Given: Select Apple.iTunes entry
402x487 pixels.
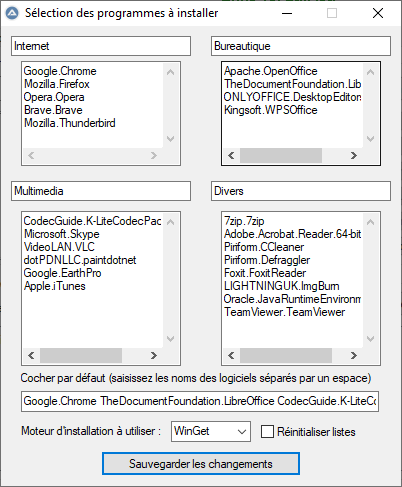Looking at the screenshot, I should 55,286.
